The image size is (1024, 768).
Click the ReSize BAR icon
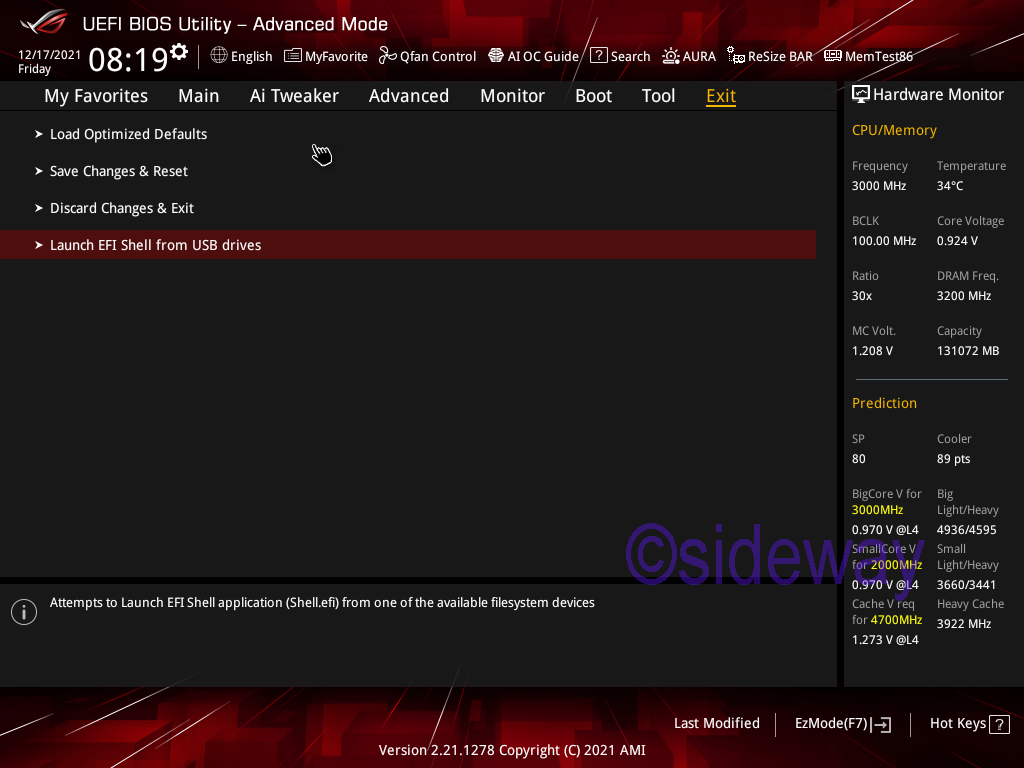click(735, 56)
